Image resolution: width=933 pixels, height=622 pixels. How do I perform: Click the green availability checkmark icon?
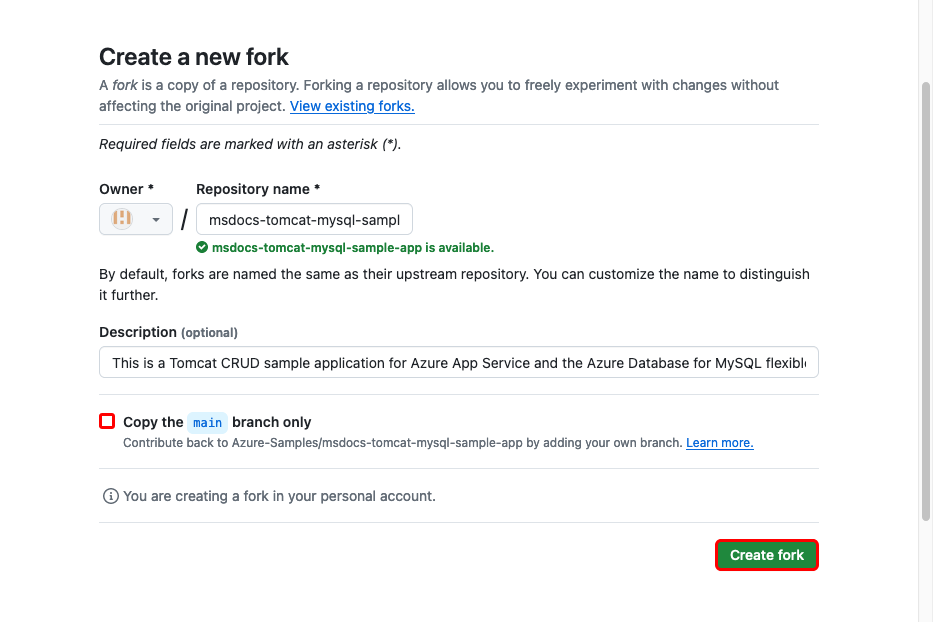point(203,247)
